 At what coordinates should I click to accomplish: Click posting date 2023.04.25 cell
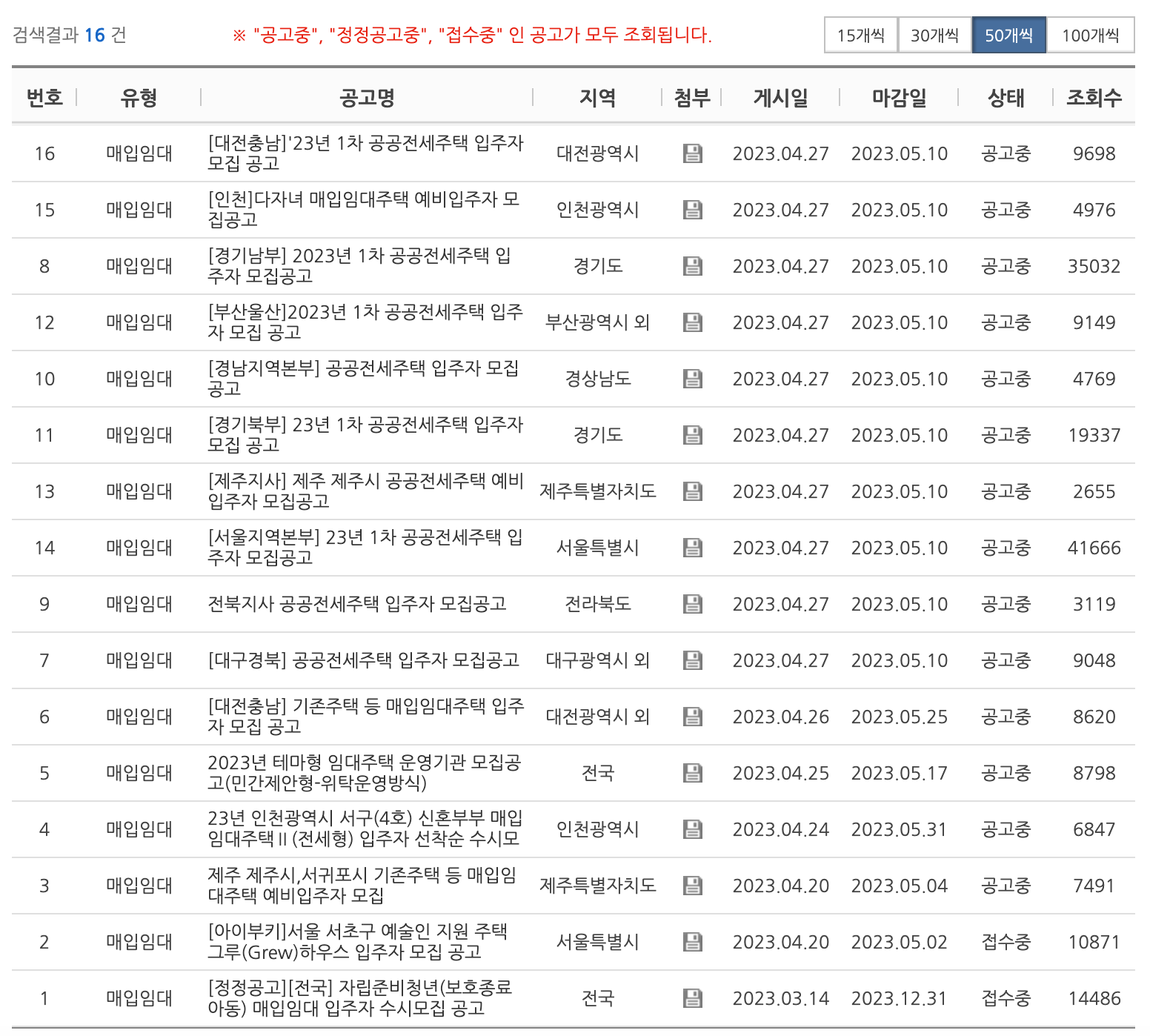pos(781,773)
